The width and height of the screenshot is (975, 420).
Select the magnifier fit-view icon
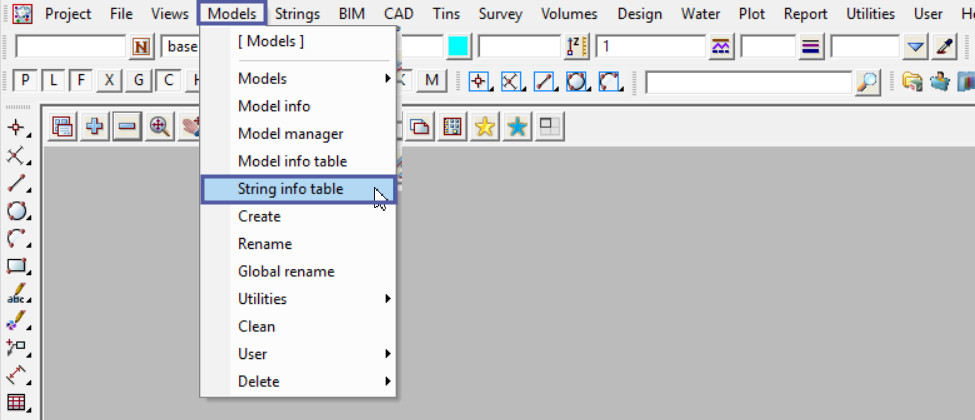coord(158,127)
